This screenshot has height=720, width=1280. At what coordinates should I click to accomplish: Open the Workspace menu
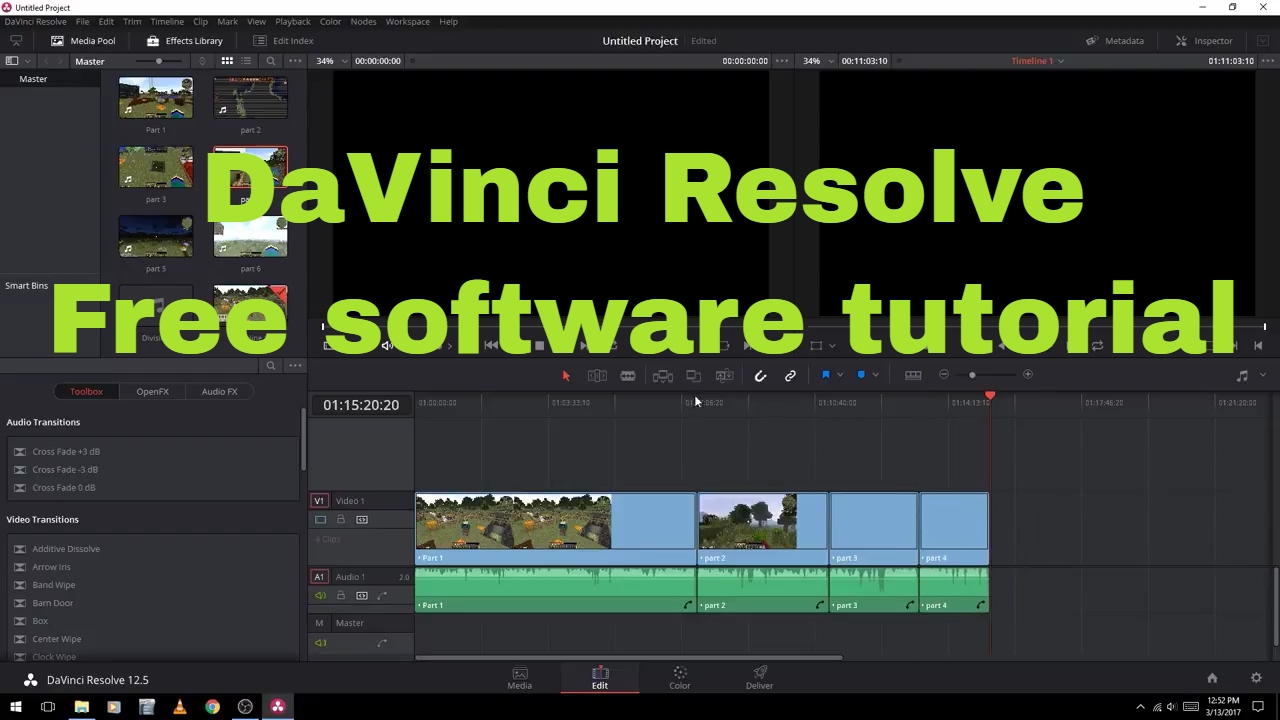click(408, 21)
